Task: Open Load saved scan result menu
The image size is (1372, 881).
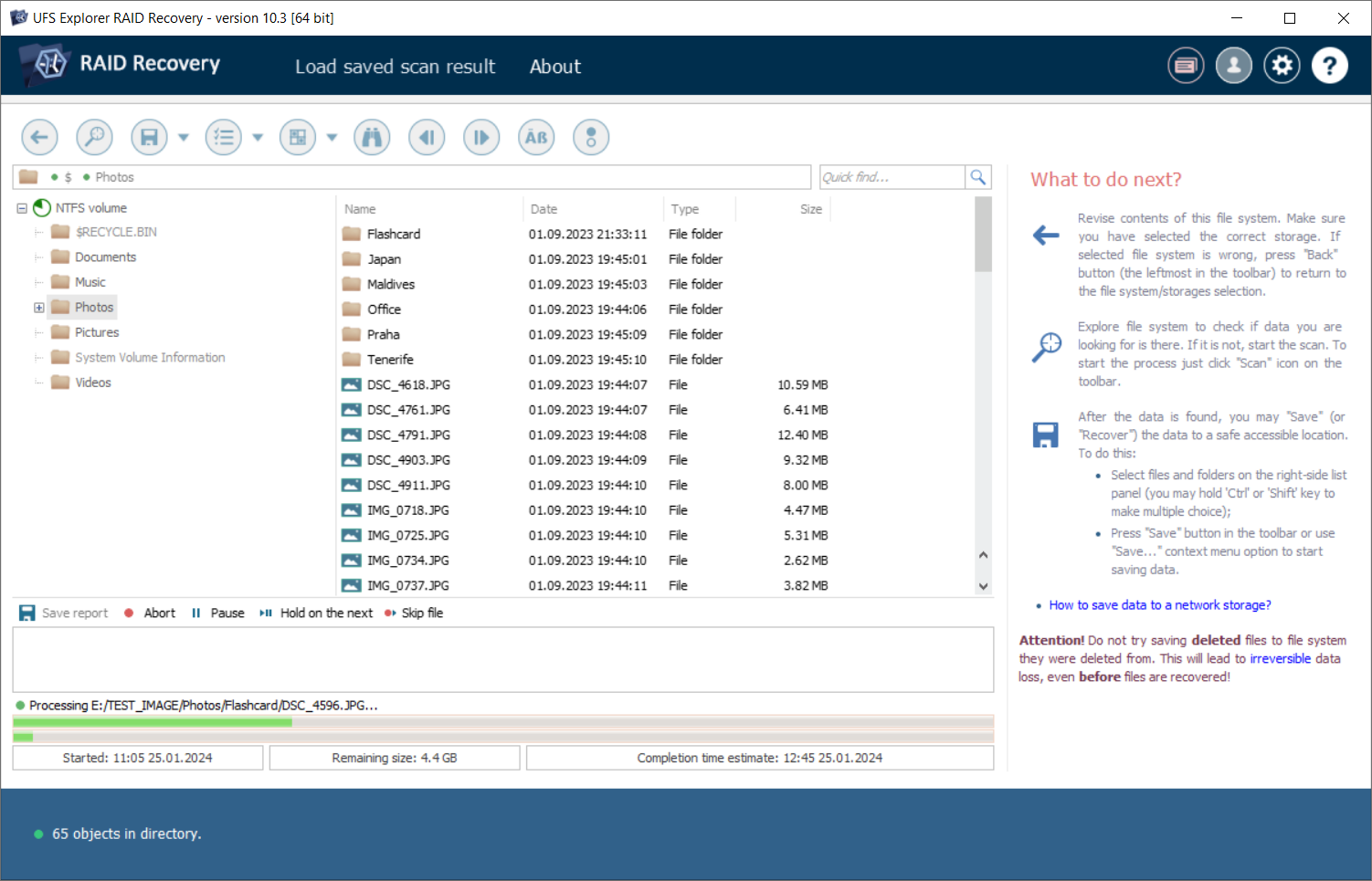Action: 395,67
